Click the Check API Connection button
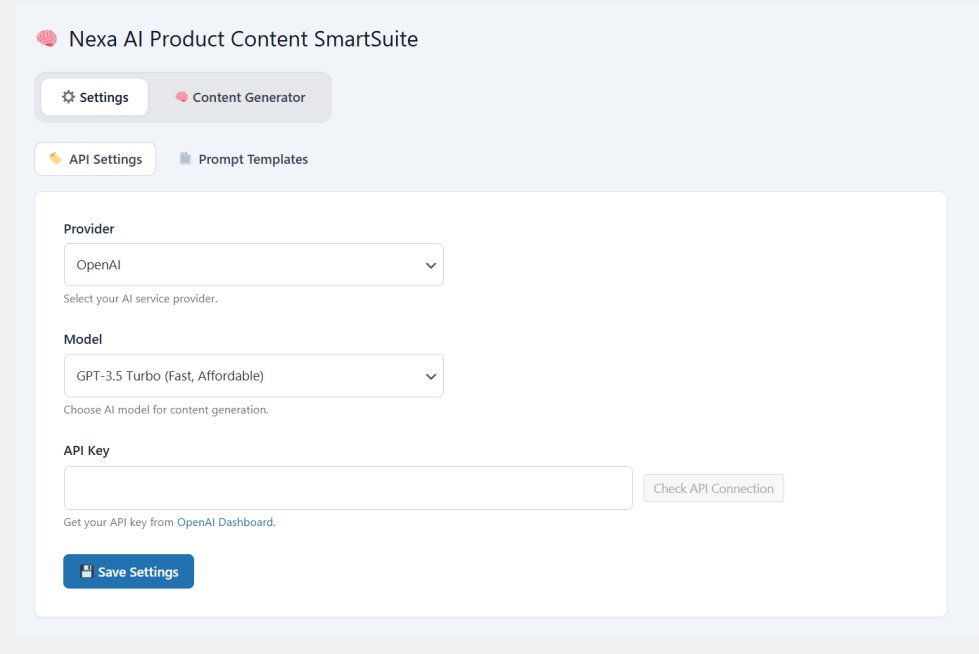Screen dimensions: 979x654 coord(714,488)
